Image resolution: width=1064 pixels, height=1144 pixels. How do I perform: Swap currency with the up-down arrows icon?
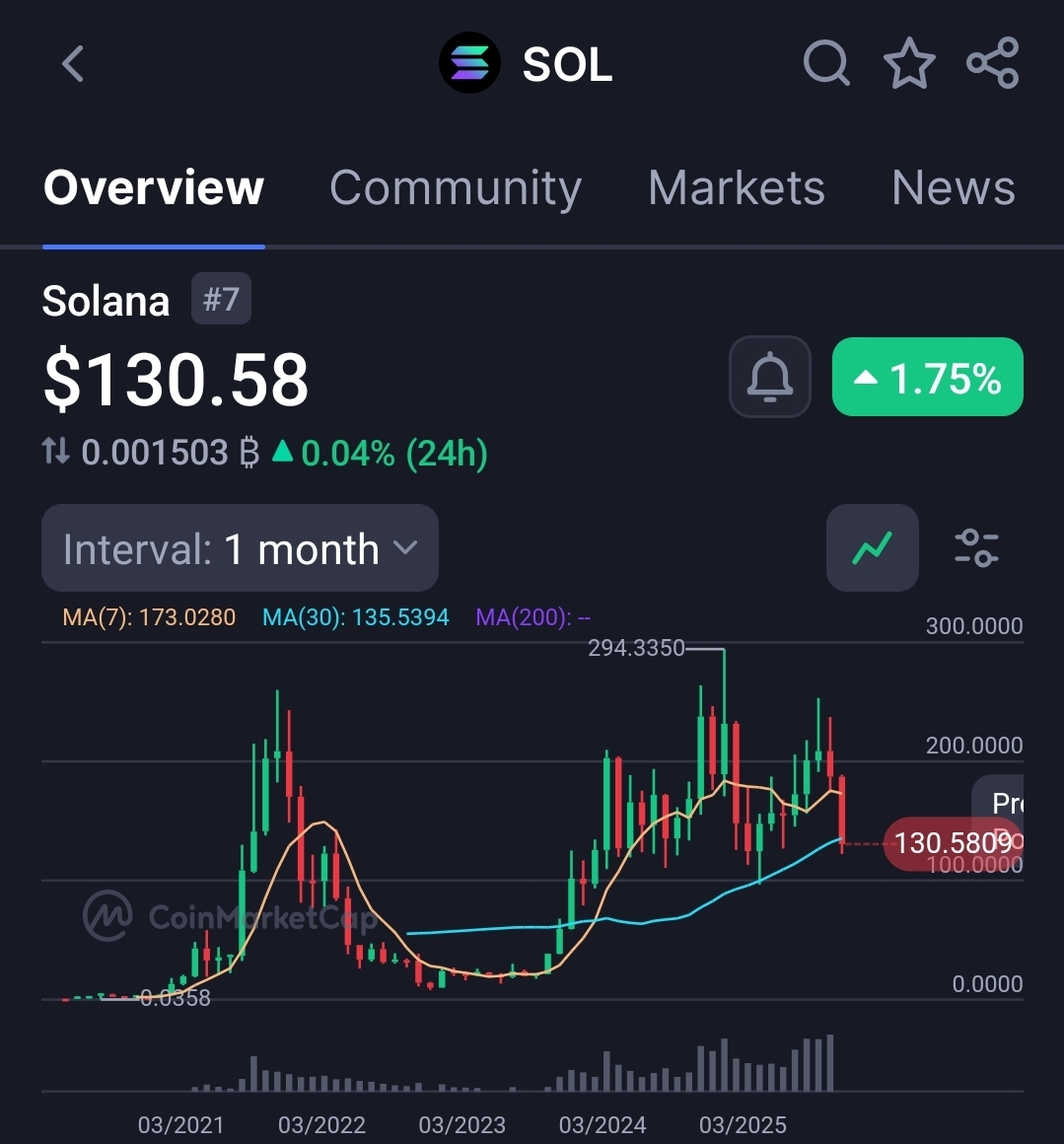click(55, 451)
